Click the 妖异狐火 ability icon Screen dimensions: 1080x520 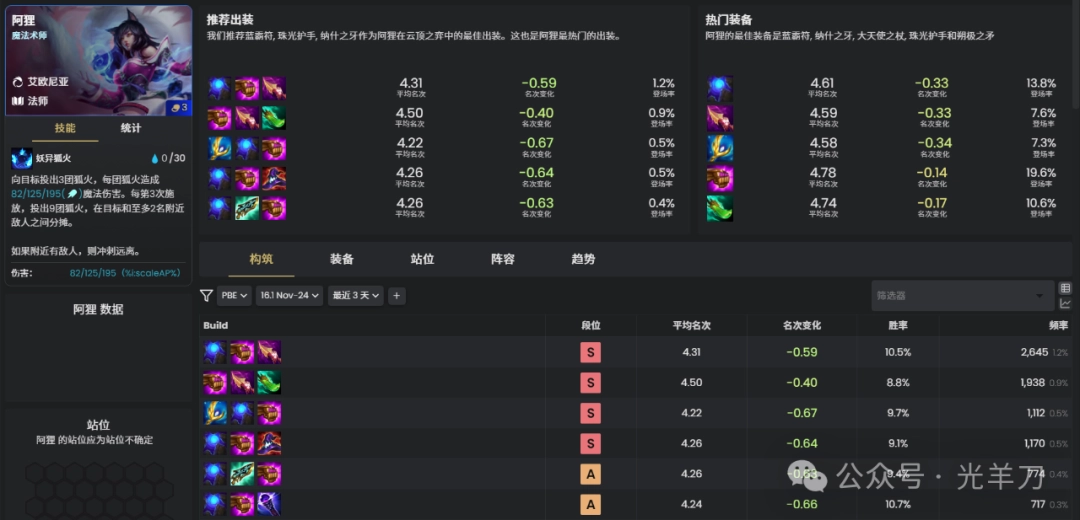coord(22,158)
